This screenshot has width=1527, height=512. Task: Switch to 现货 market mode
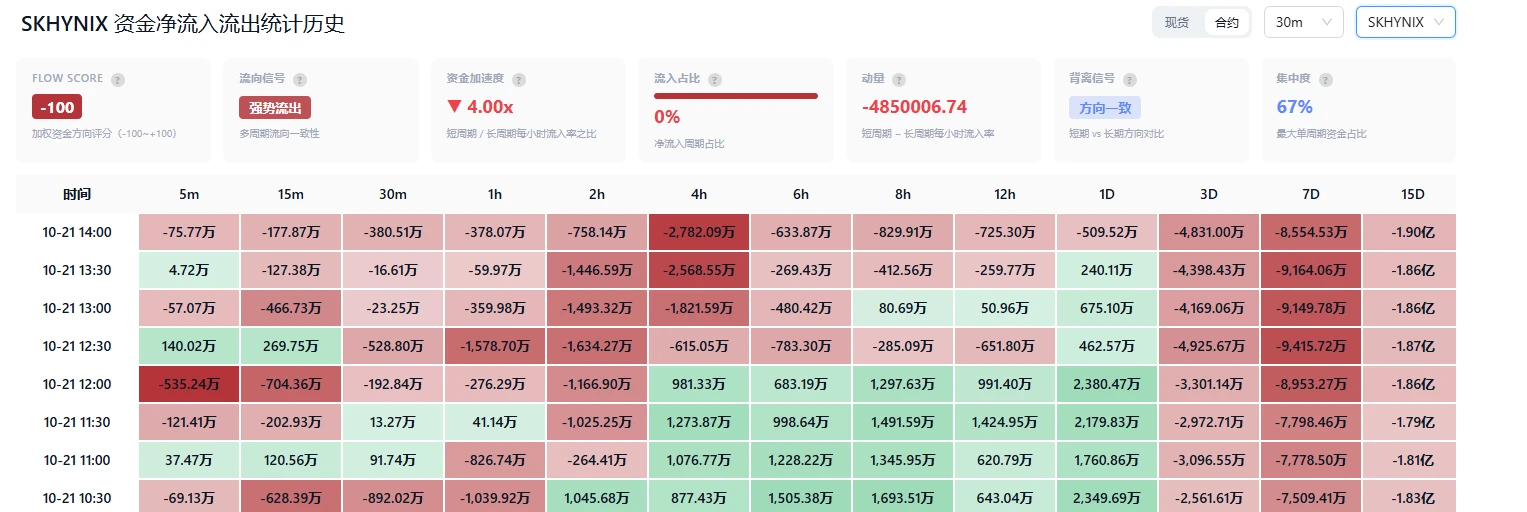click(1177, 22)
